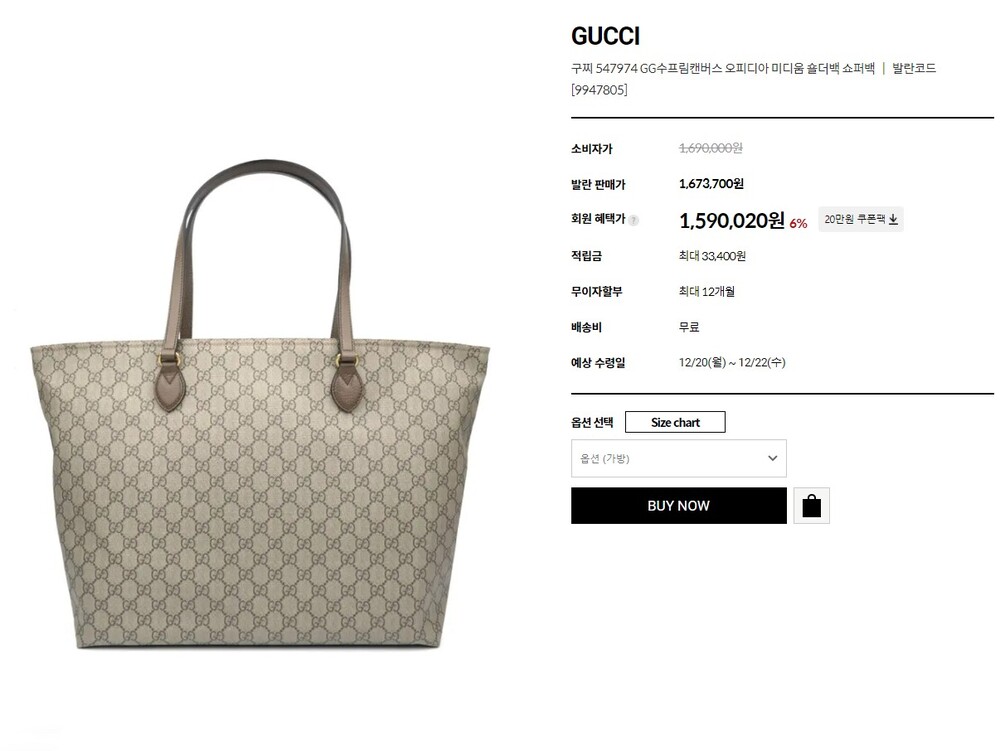The image size is (1000, 751).
Task: Click the 발란 판매가 1,673,700원 price
Action: click(x=711, y=184)
